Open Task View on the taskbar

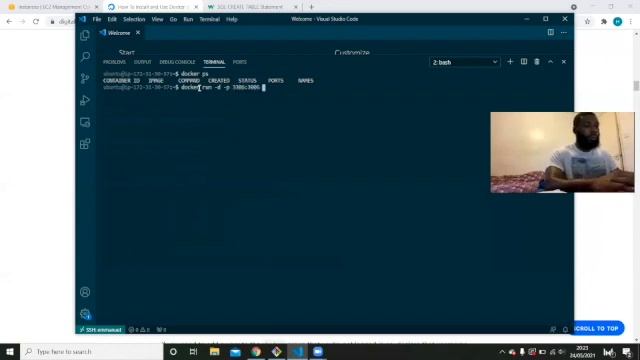(x=193, y=351)
